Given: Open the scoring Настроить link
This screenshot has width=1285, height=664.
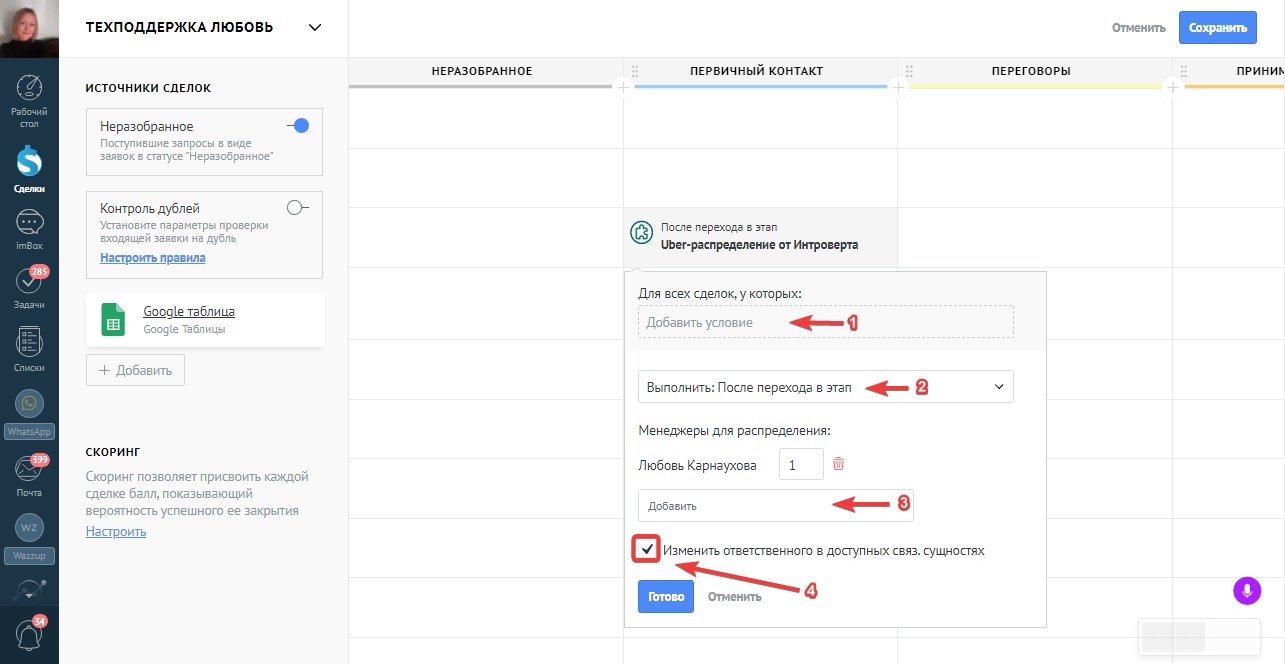Looking at the screenshot, I should pyautogui.click(x=116, y=531).
